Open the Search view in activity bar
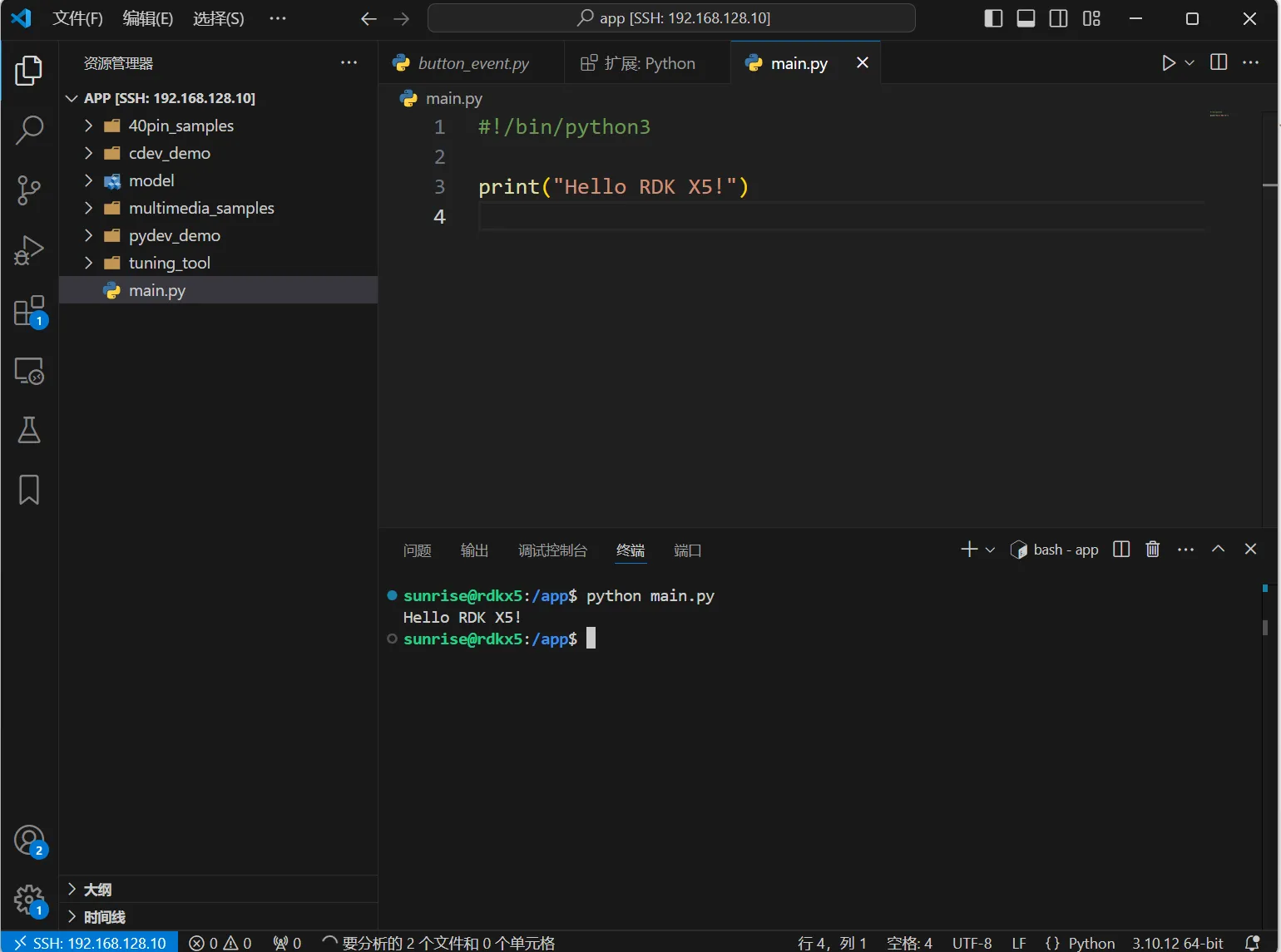The height and width of the screenshot is (952, 1281). point(29,131)
